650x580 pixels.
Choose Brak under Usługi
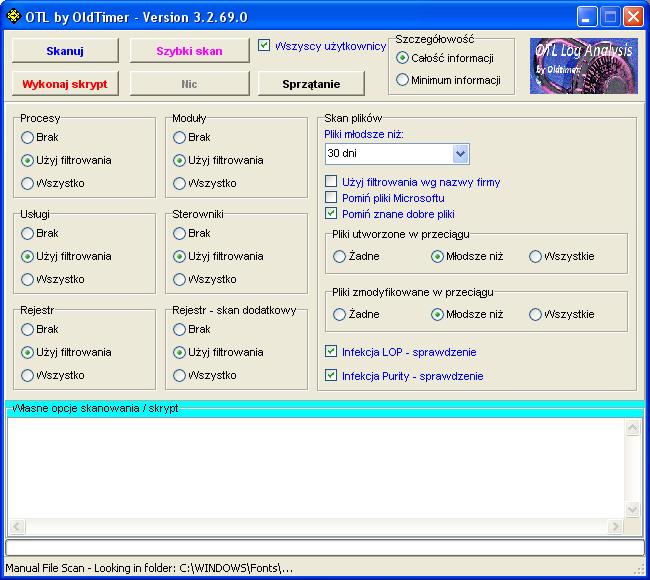27,233
